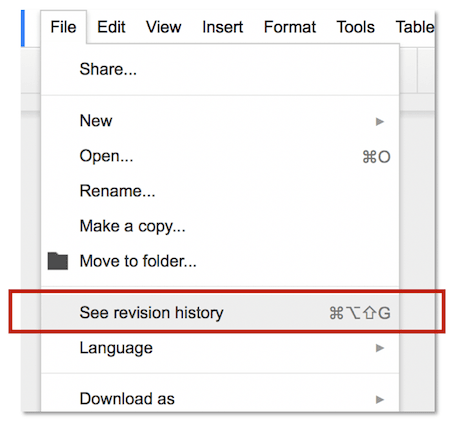Open the Tools menu
Image resolution: width=454 pixels, height=424 pixels.
pos(355,27)
